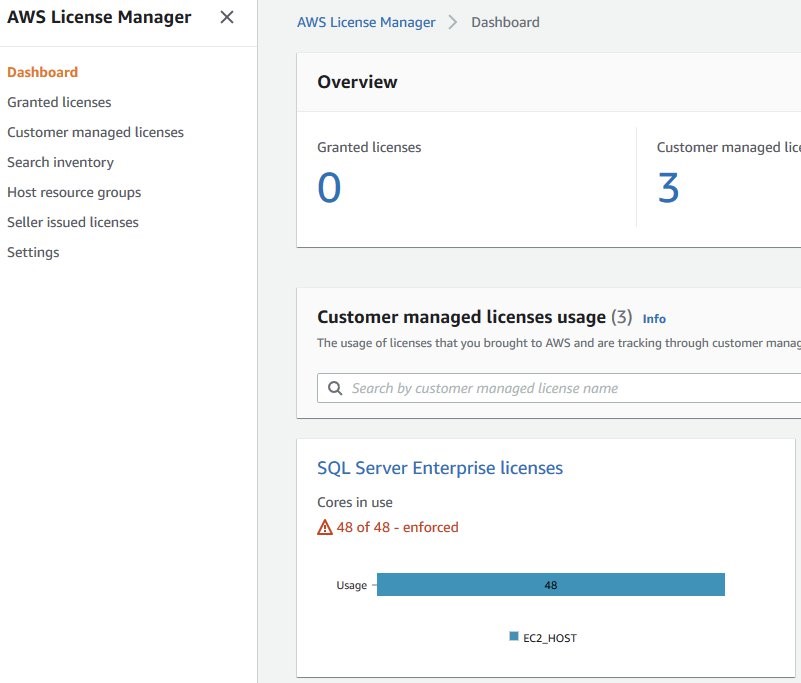Click the blue usage bar showing 48

click(x=551, y=584)
